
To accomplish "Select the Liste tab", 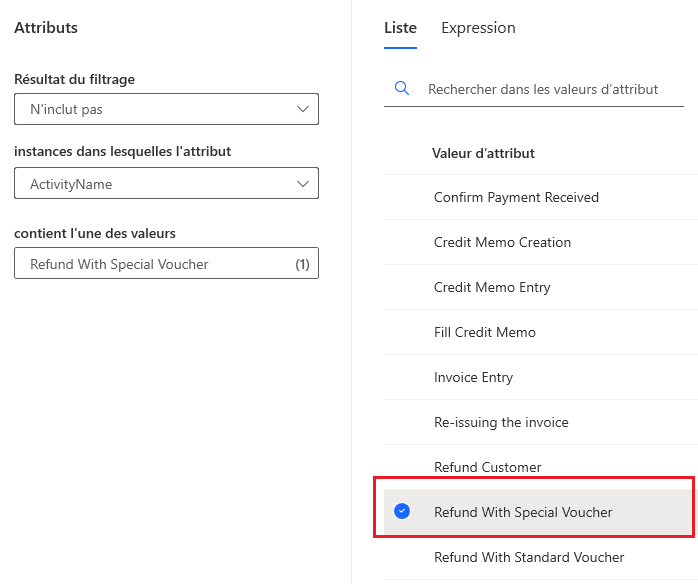I will point(400,28).
